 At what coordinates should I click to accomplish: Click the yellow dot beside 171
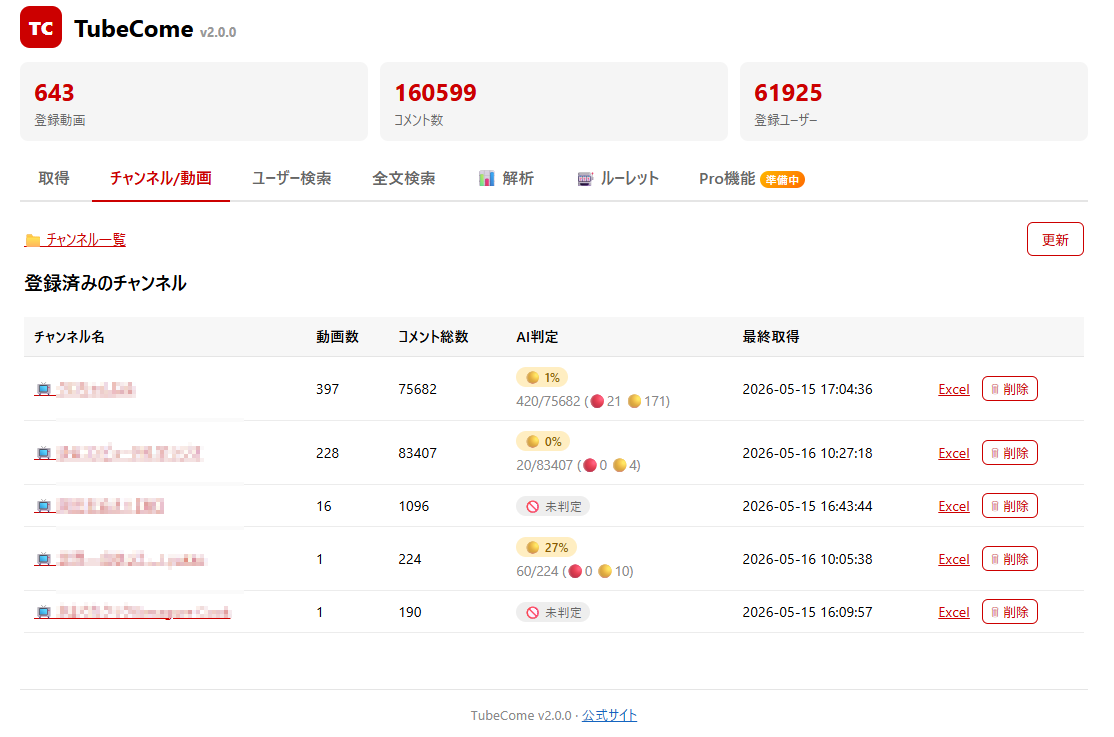click(634, 402)
